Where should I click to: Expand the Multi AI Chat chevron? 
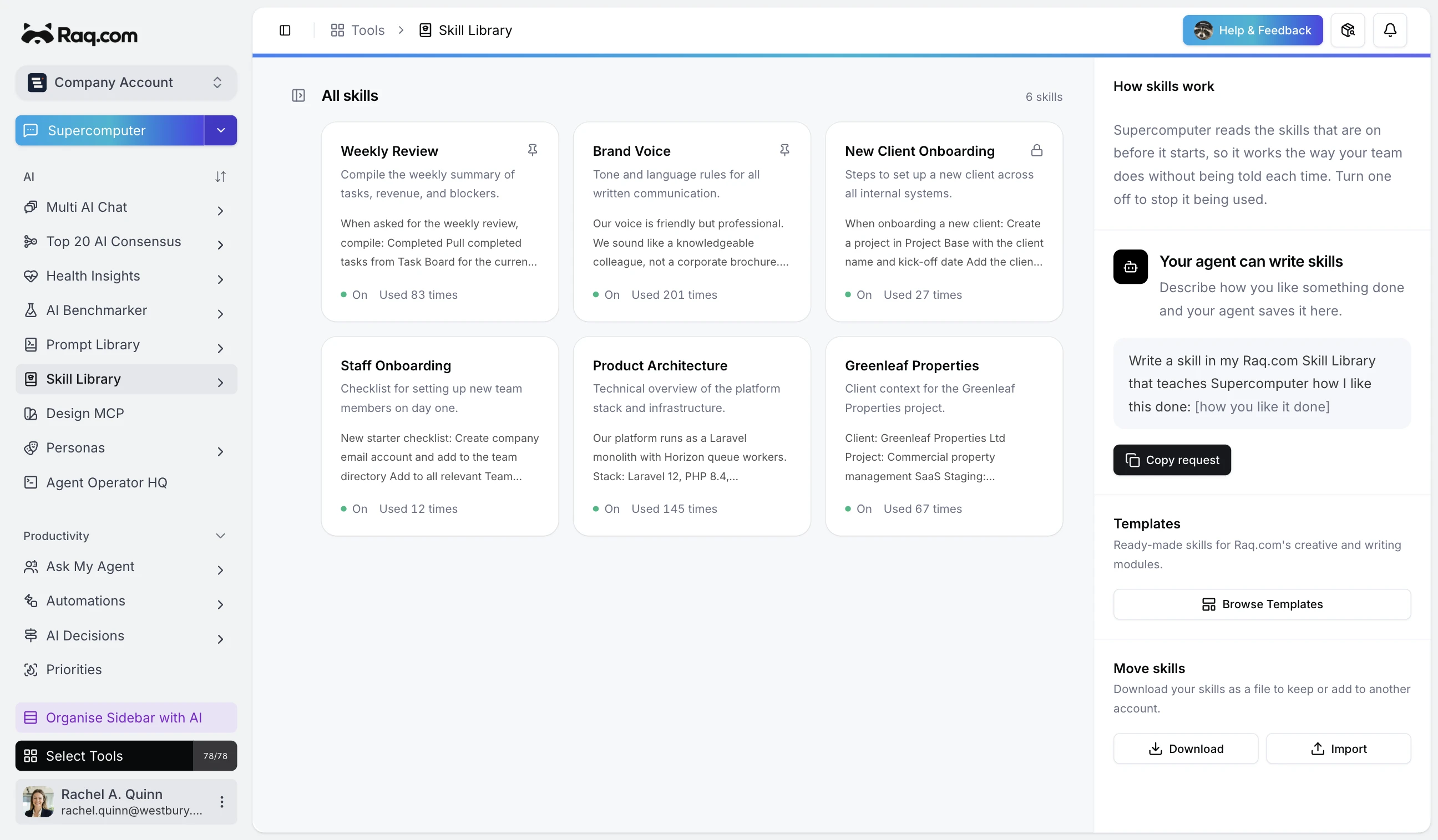tap(220, 211)
